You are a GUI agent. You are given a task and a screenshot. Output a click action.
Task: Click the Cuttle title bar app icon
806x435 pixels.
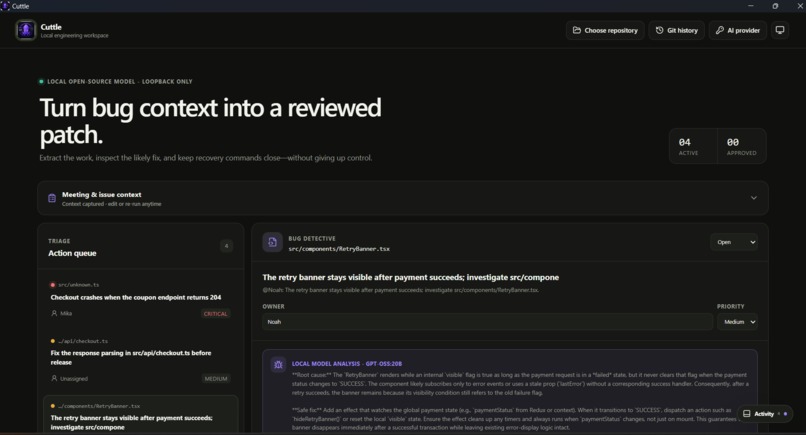pyautogui.click(x=5, y=6)
